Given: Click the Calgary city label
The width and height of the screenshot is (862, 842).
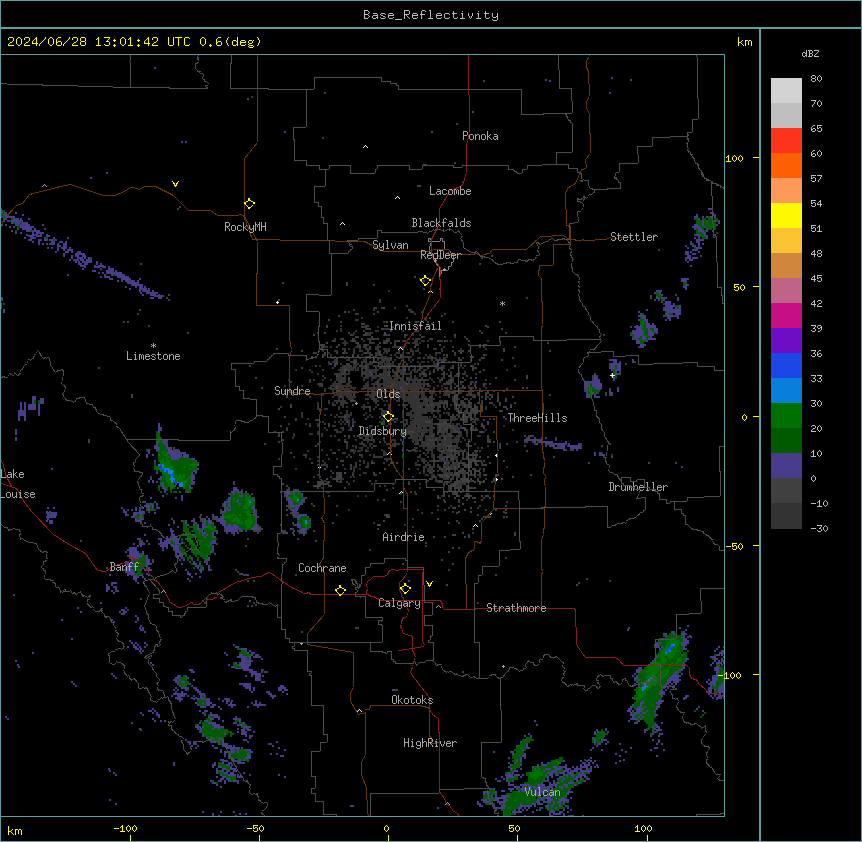Looking at the screenshot, I should tap(399, 603).
